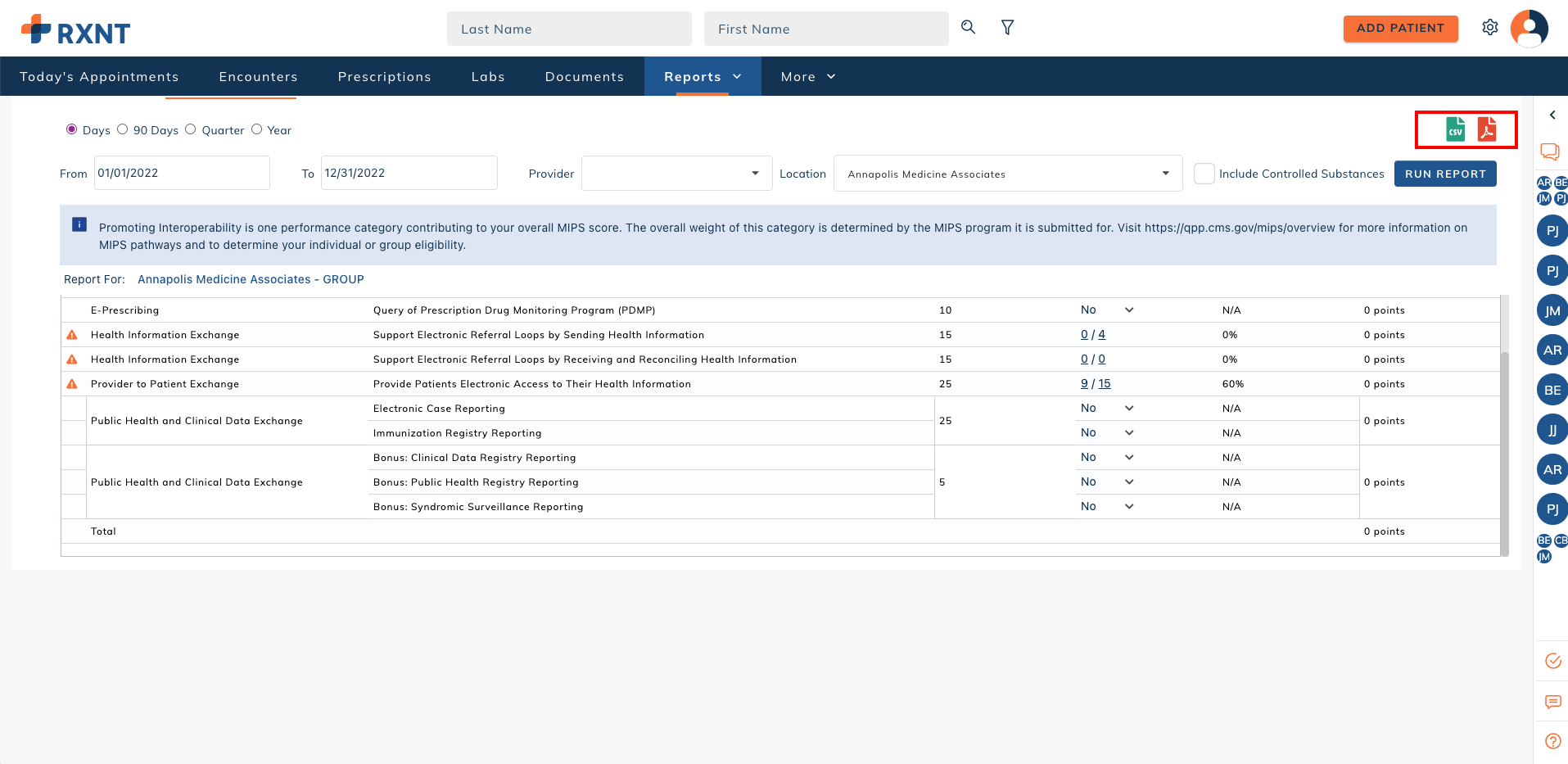Click warning icon on Sending Health Information row
Viewport: 1568px width, 764px height.
coord(72,335)
